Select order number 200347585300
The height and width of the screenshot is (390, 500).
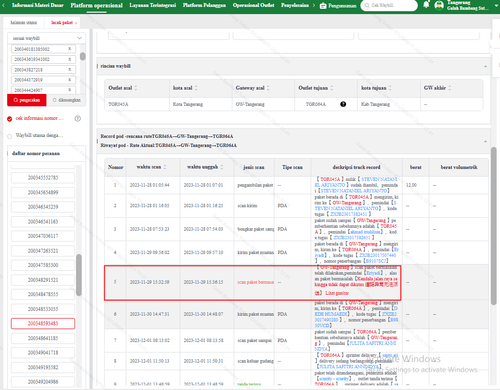(43, 265)
